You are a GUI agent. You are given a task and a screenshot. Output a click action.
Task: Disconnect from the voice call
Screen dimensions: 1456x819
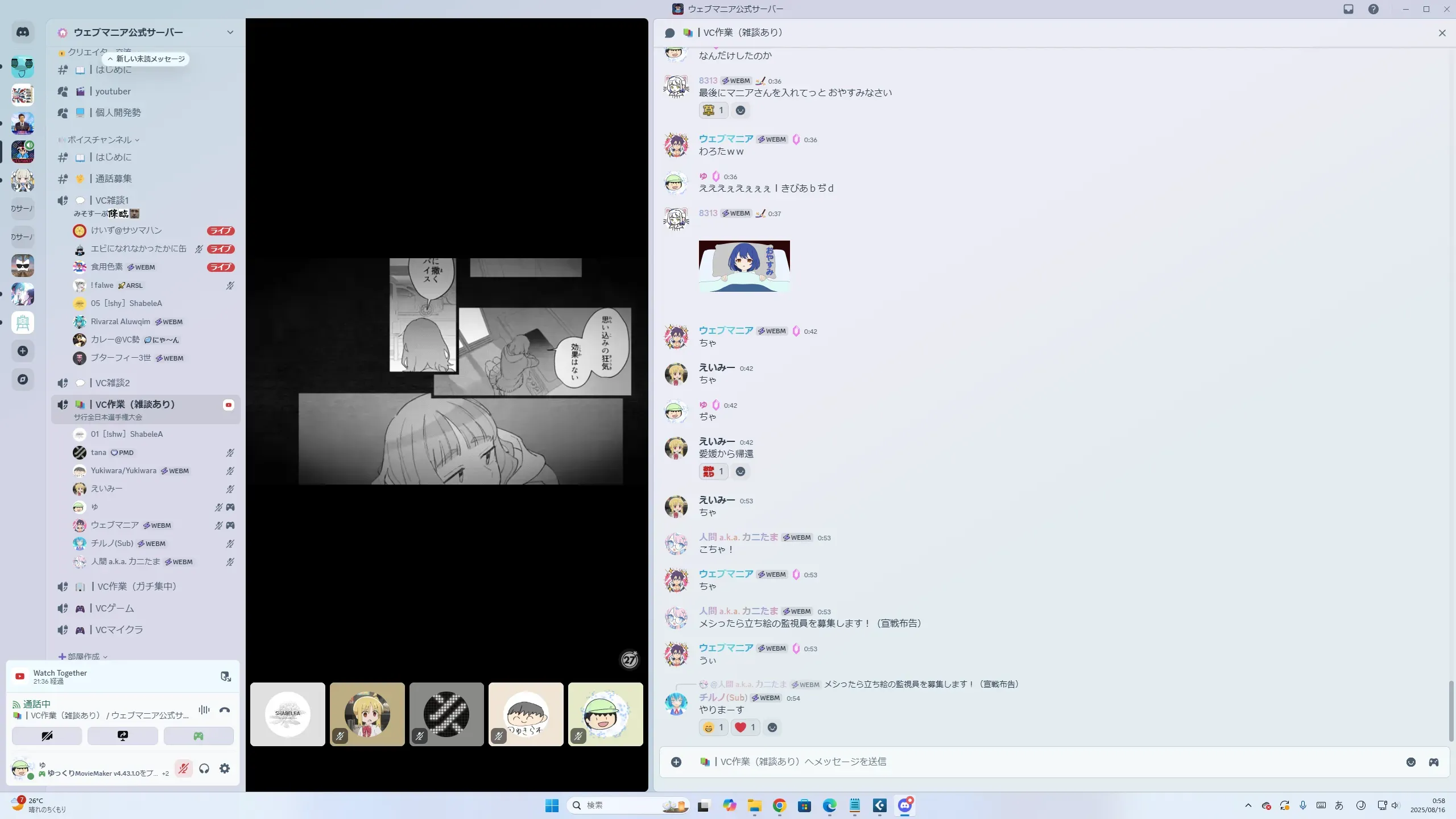click(225, 710)
